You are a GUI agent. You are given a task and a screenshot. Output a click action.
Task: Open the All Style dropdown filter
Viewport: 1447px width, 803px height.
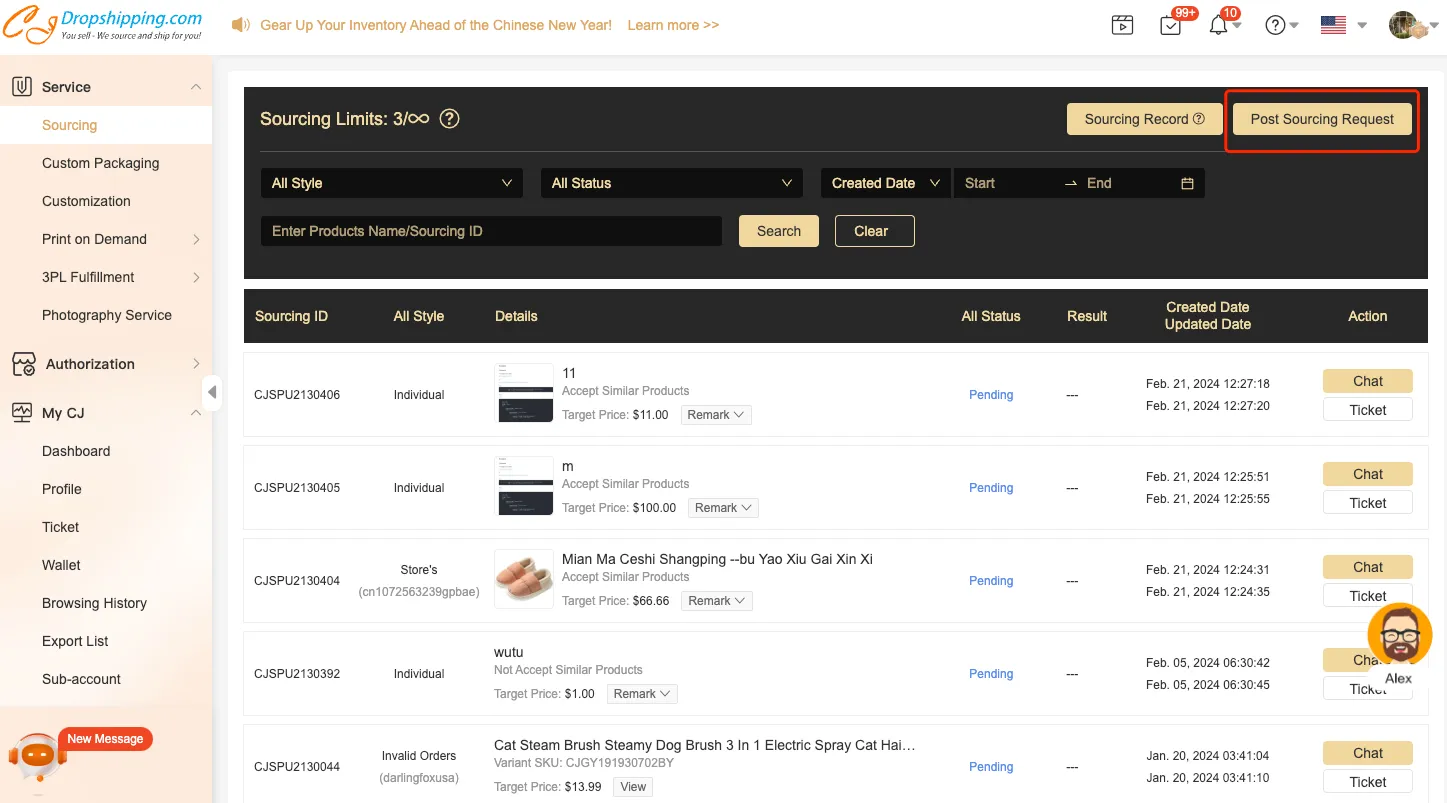coord(391,183)
